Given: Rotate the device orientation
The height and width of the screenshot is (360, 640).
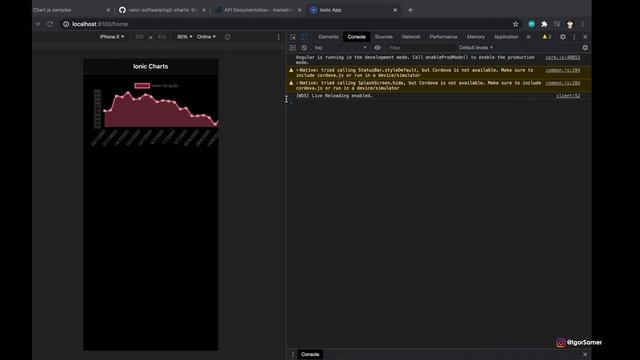Looking at the screenshot, I should coord(228,37).
